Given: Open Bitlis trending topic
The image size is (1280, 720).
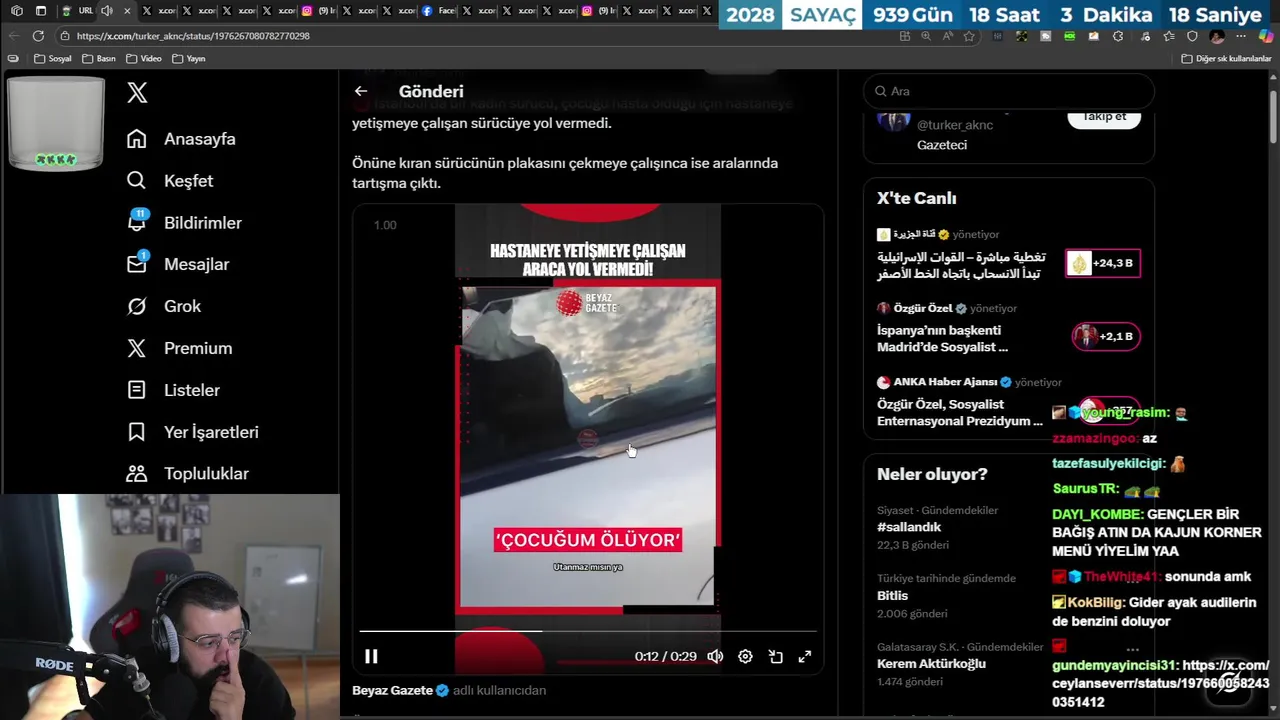Looking at the screenshot, I should [892, 595].
